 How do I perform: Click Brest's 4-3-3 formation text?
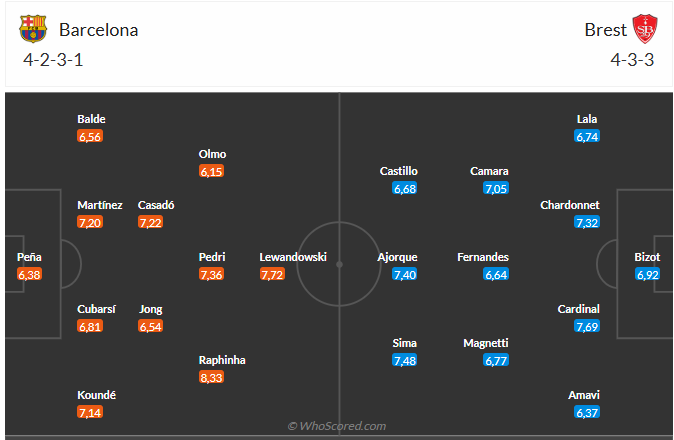point(632,59)
